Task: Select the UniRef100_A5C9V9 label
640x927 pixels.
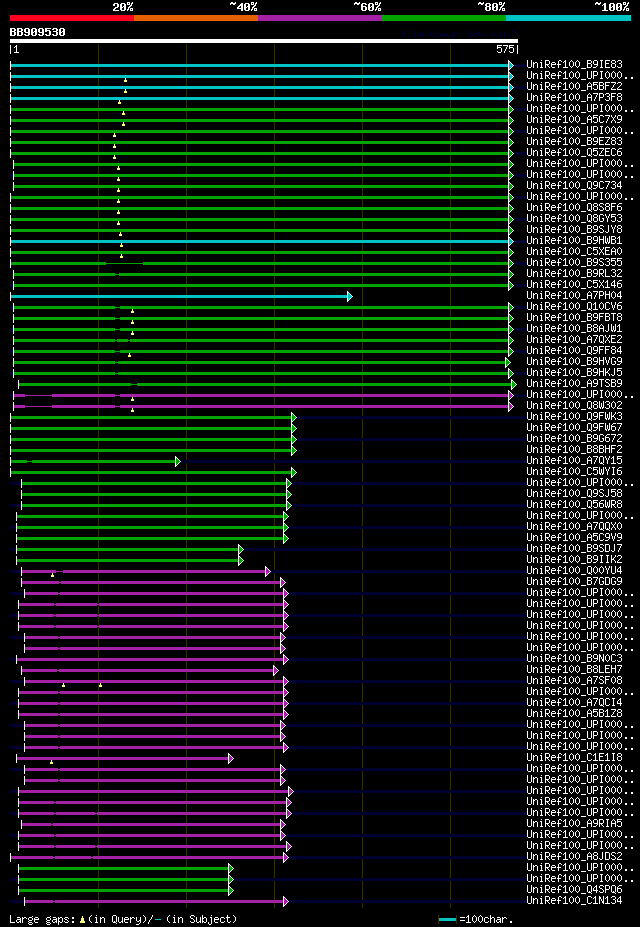Action: (574, 537)
